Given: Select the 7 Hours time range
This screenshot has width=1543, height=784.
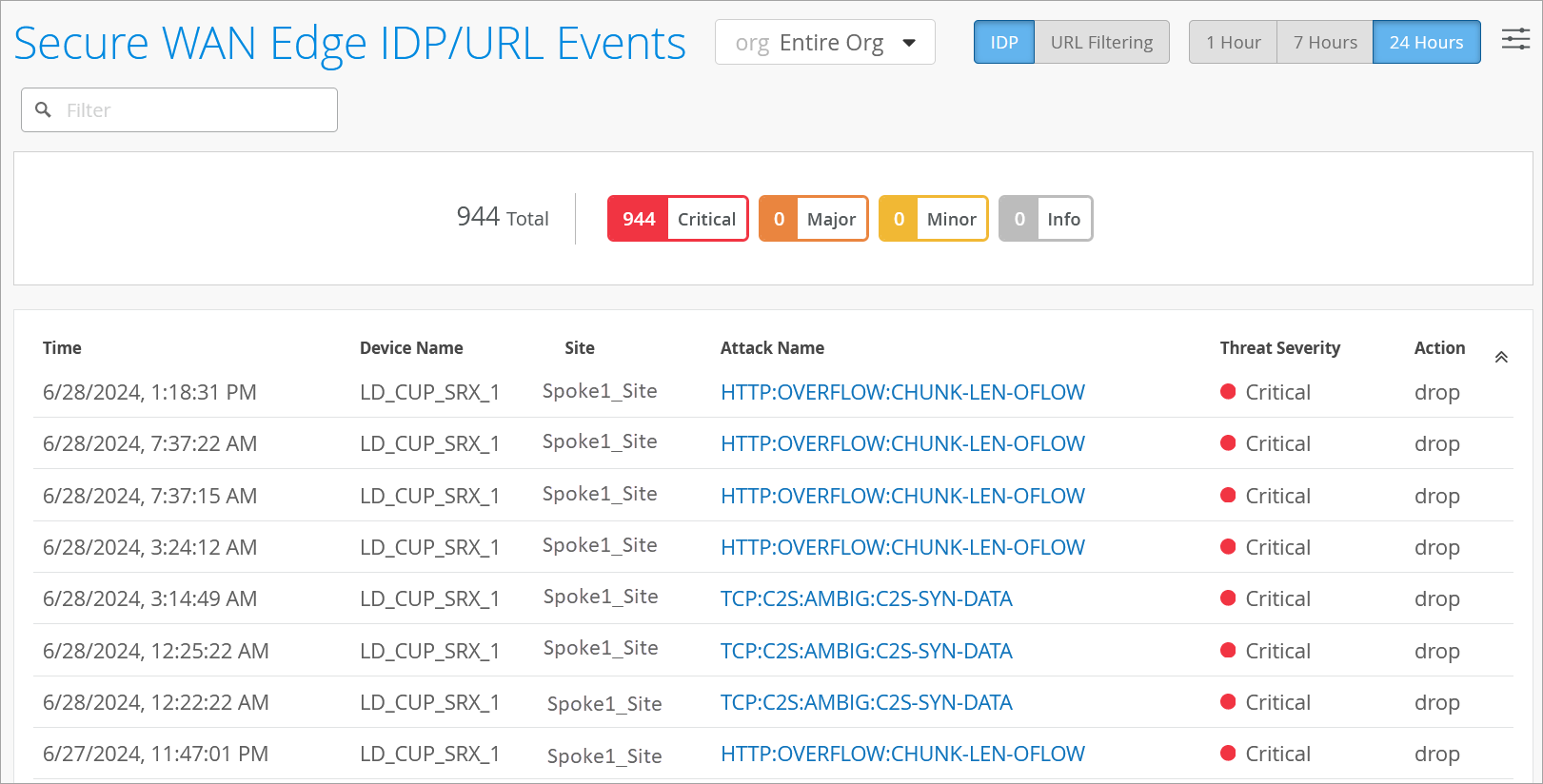Looking at the screenshot, I should pyautogui.click(x=1325, y=43).
